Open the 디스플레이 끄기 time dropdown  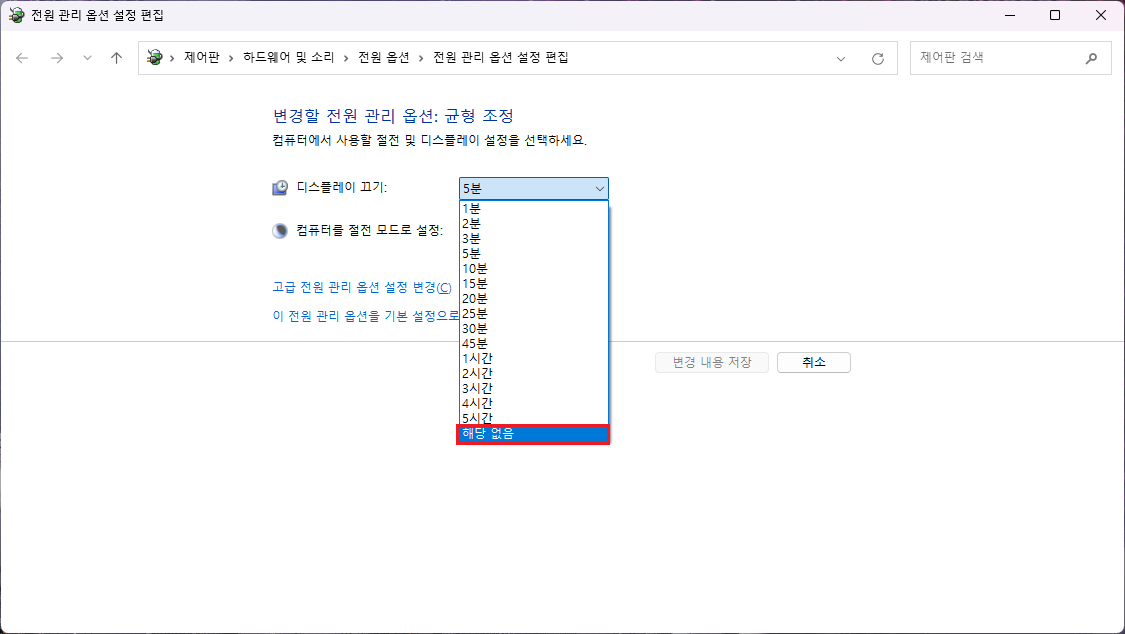tap(599, 188)
